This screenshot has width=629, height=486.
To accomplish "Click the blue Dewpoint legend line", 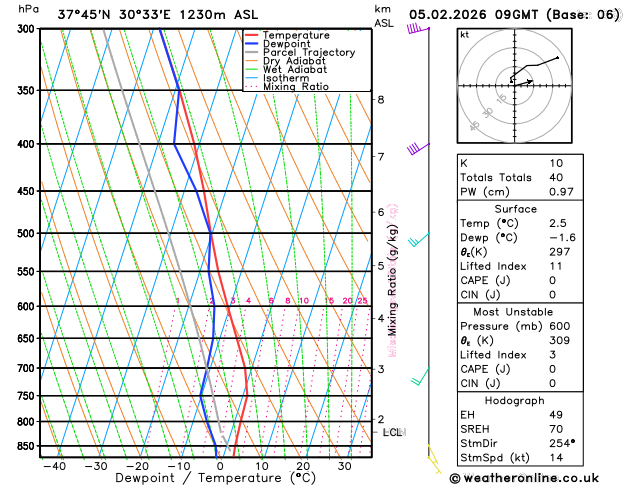I will (x=252, y=43).
